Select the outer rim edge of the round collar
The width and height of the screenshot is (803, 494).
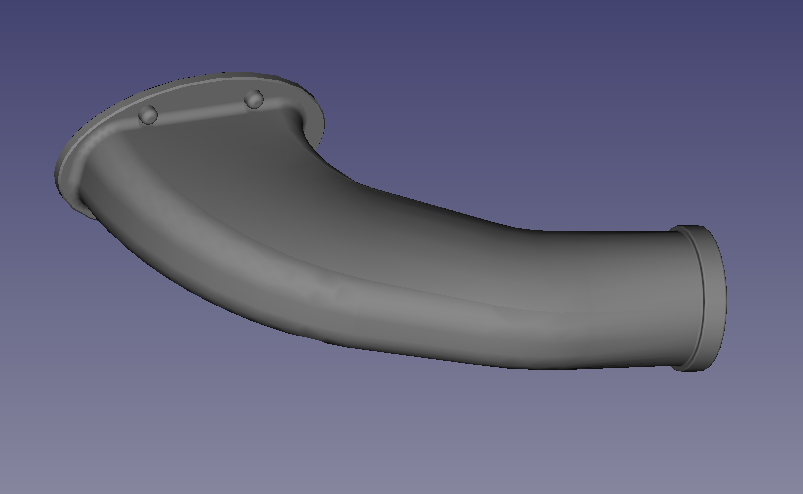719,300
